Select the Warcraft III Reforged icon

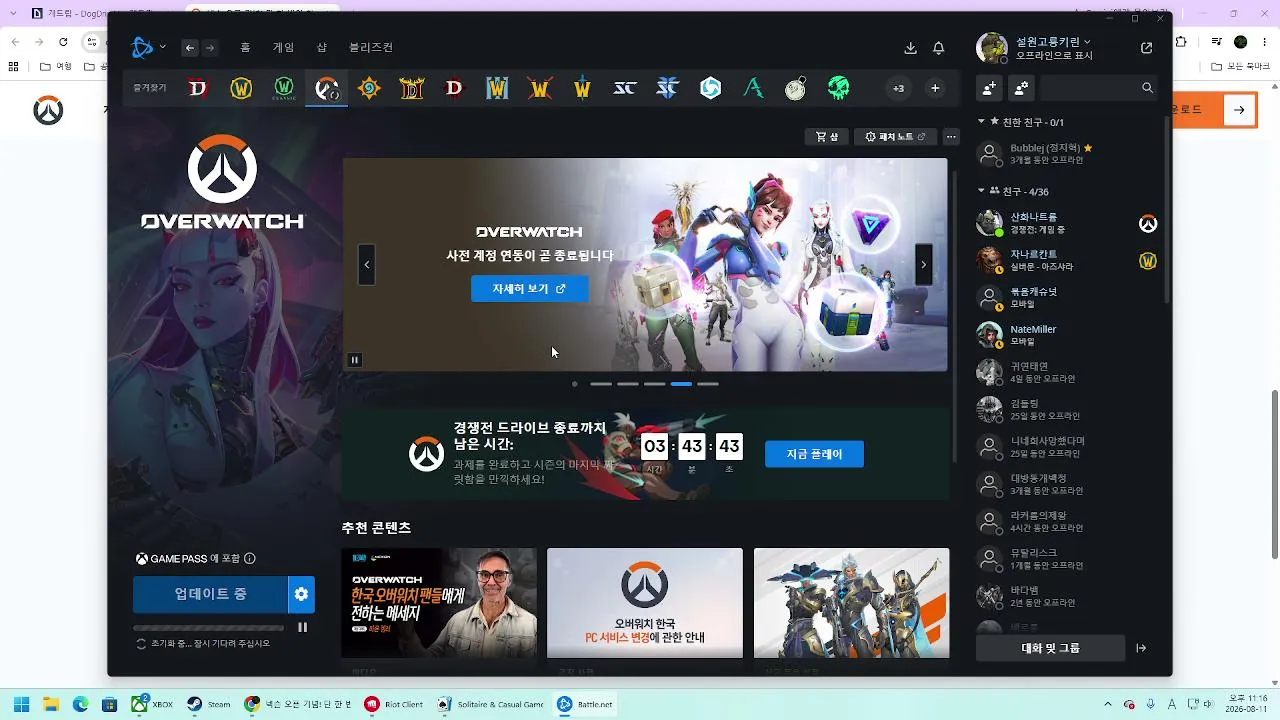[x=497, y=88]
